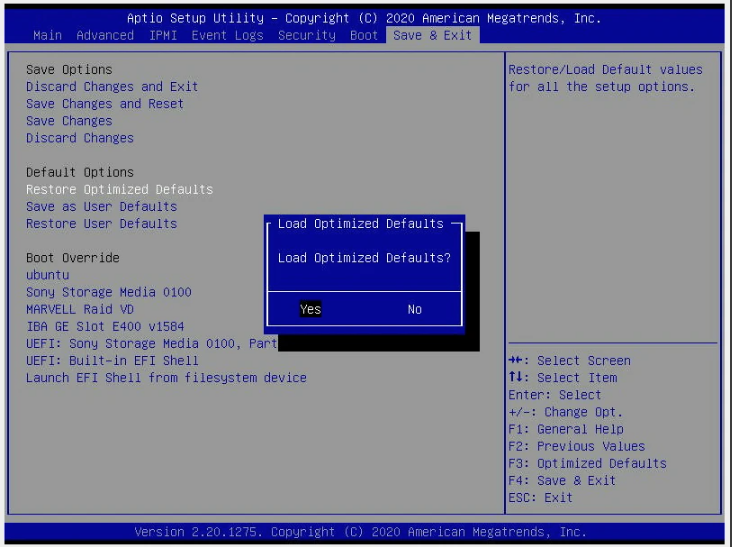Choose Save as User Defaults
This screenshot has height=547, width=732.
coord(101,207)
